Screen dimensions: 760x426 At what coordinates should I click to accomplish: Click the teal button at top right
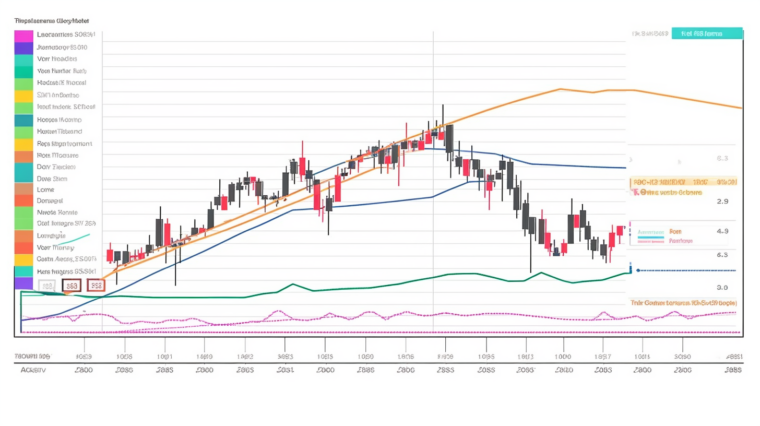707,33
